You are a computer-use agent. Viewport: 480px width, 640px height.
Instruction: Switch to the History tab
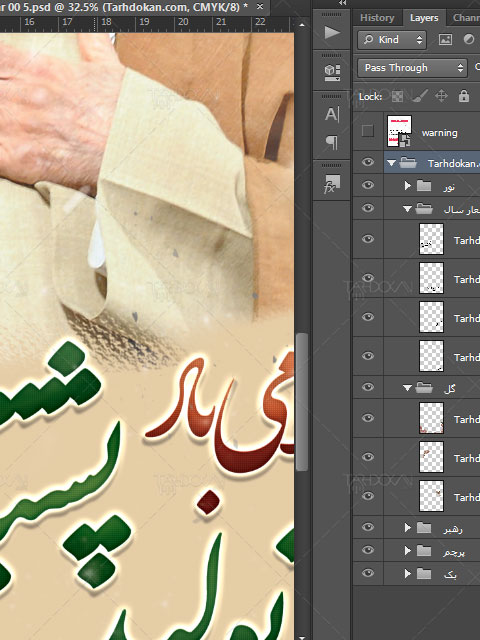(377, 18)
